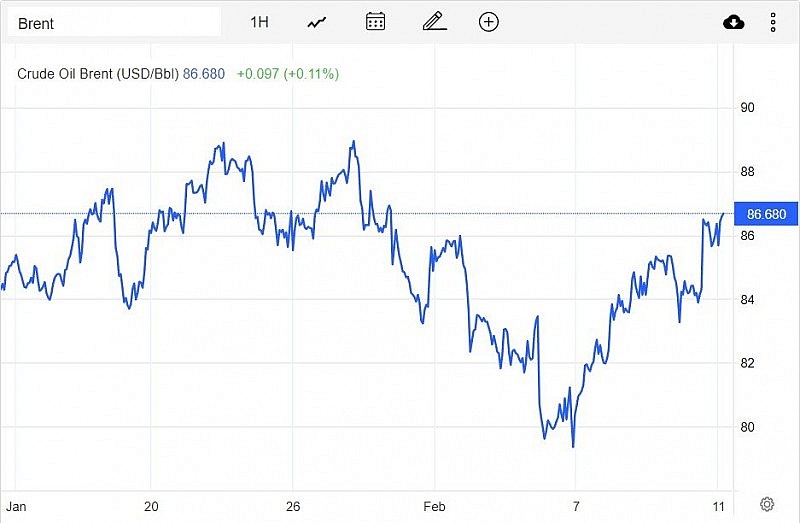
Task: Open the calendar date range picker
Action: coord(375,22)
